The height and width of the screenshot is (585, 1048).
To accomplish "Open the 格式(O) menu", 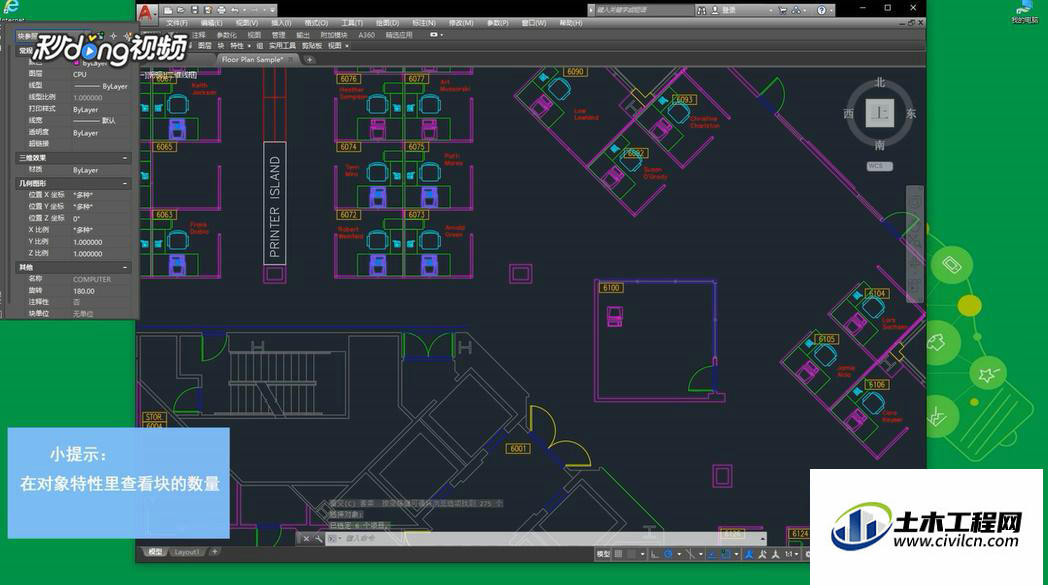I will click(316, 23).
